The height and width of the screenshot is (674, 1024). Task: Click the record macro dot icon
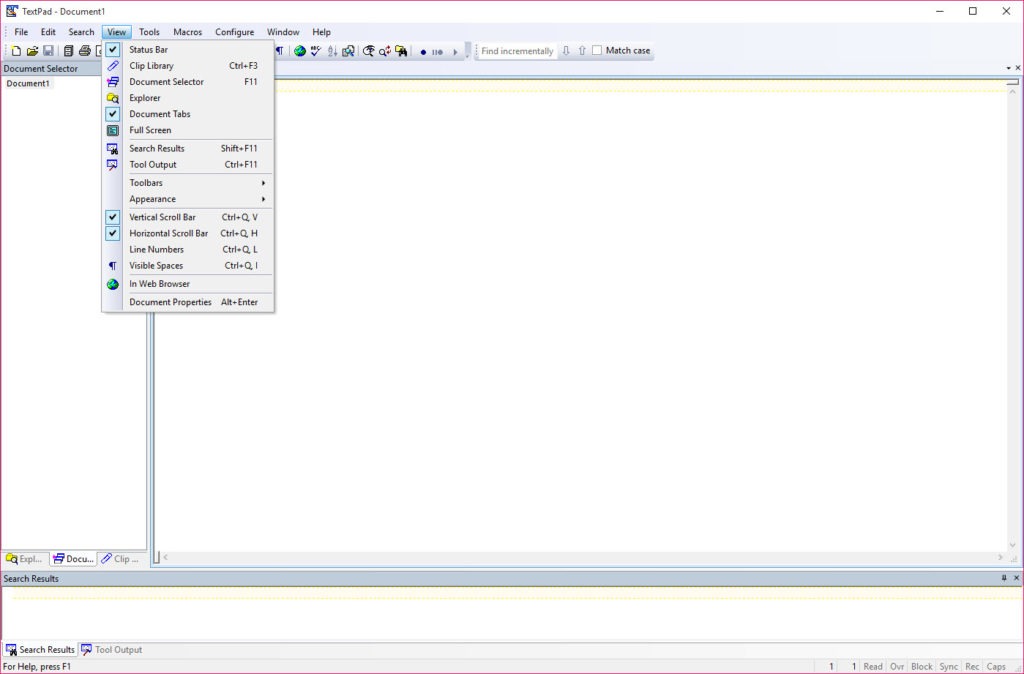pos(423,52)
